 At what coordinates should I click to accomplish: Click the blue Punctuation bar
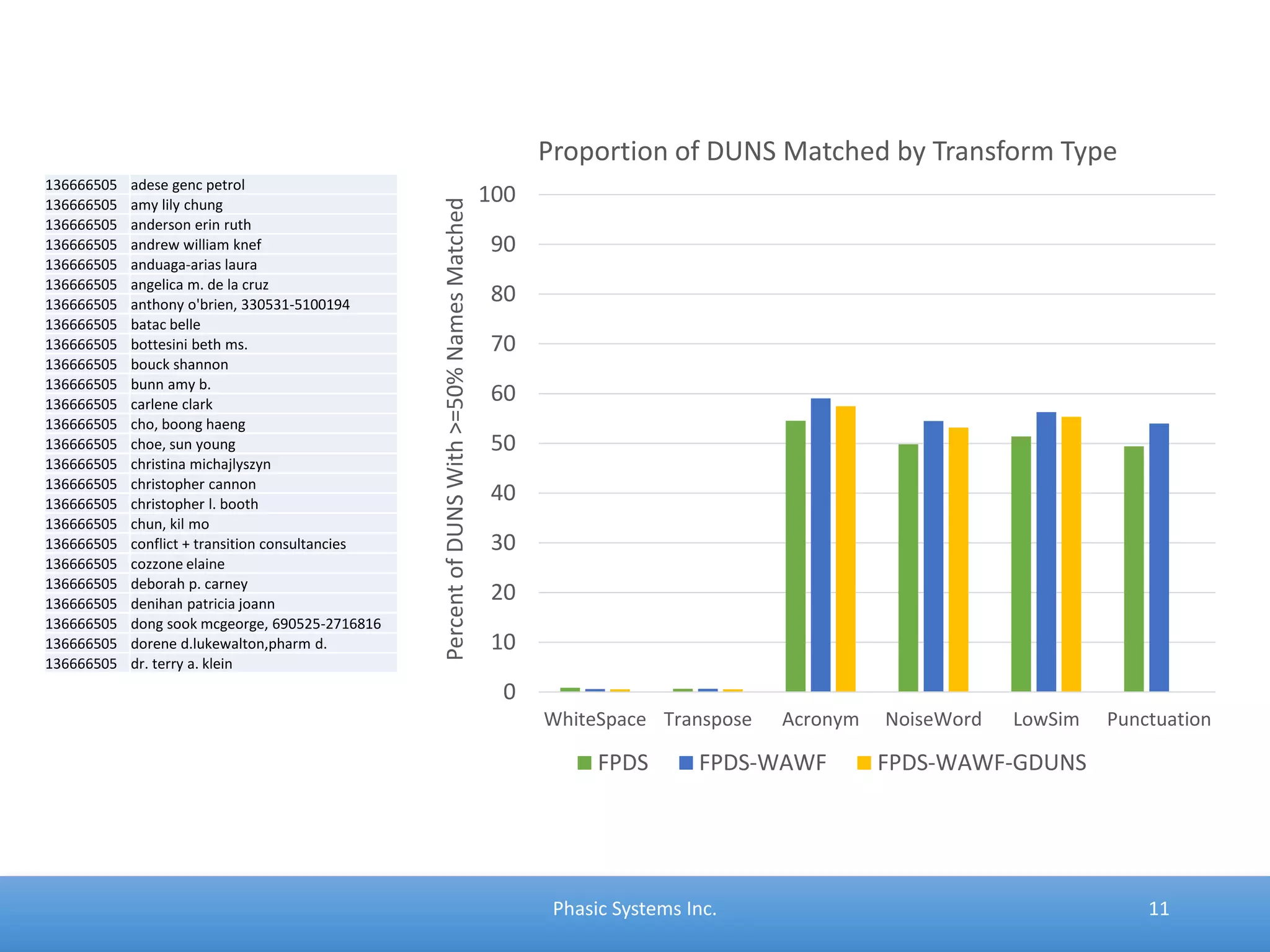[1158, 558]
